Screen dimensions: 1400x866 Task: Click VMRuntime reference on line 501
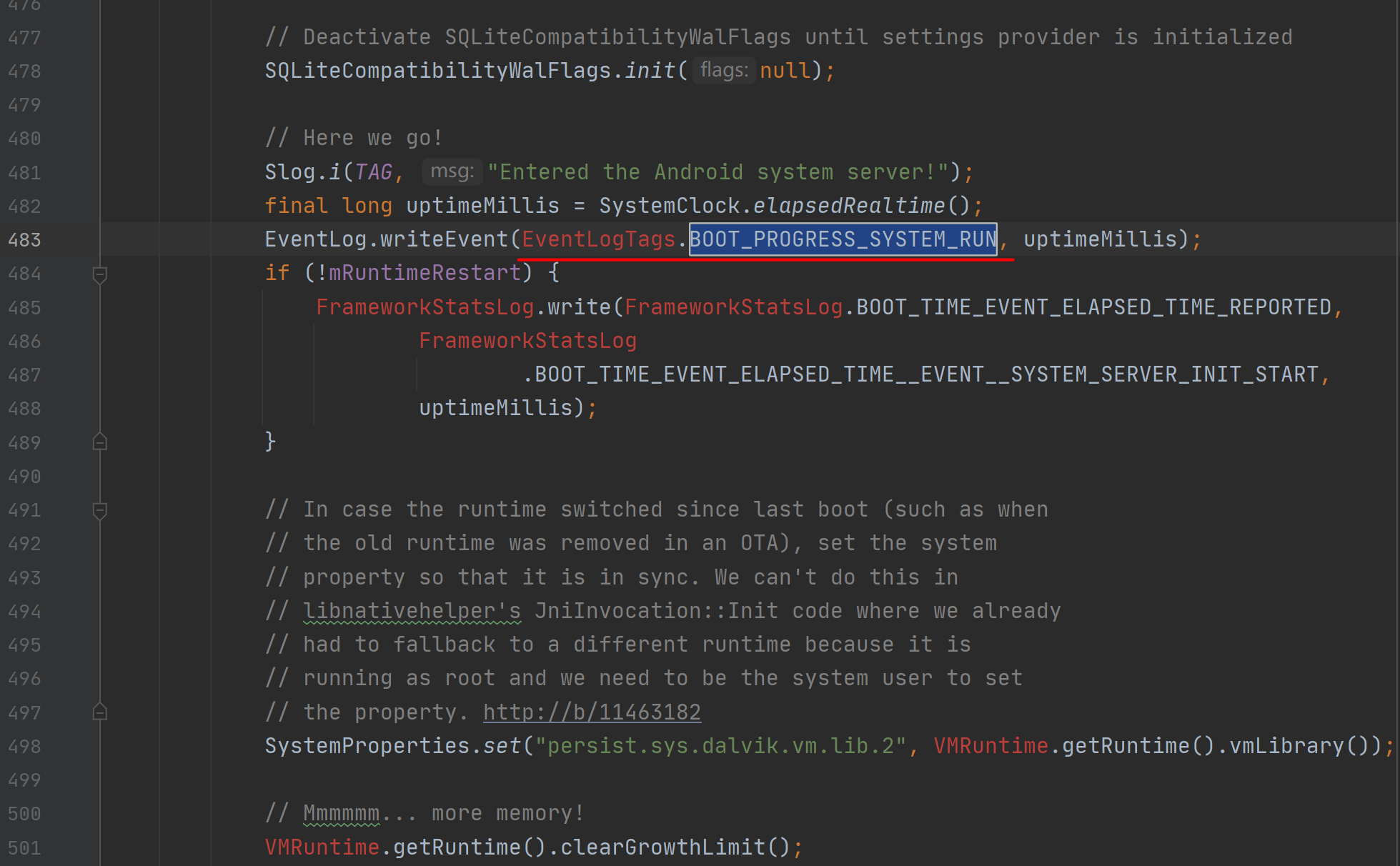pyautogui.click(x=322, y=847)
